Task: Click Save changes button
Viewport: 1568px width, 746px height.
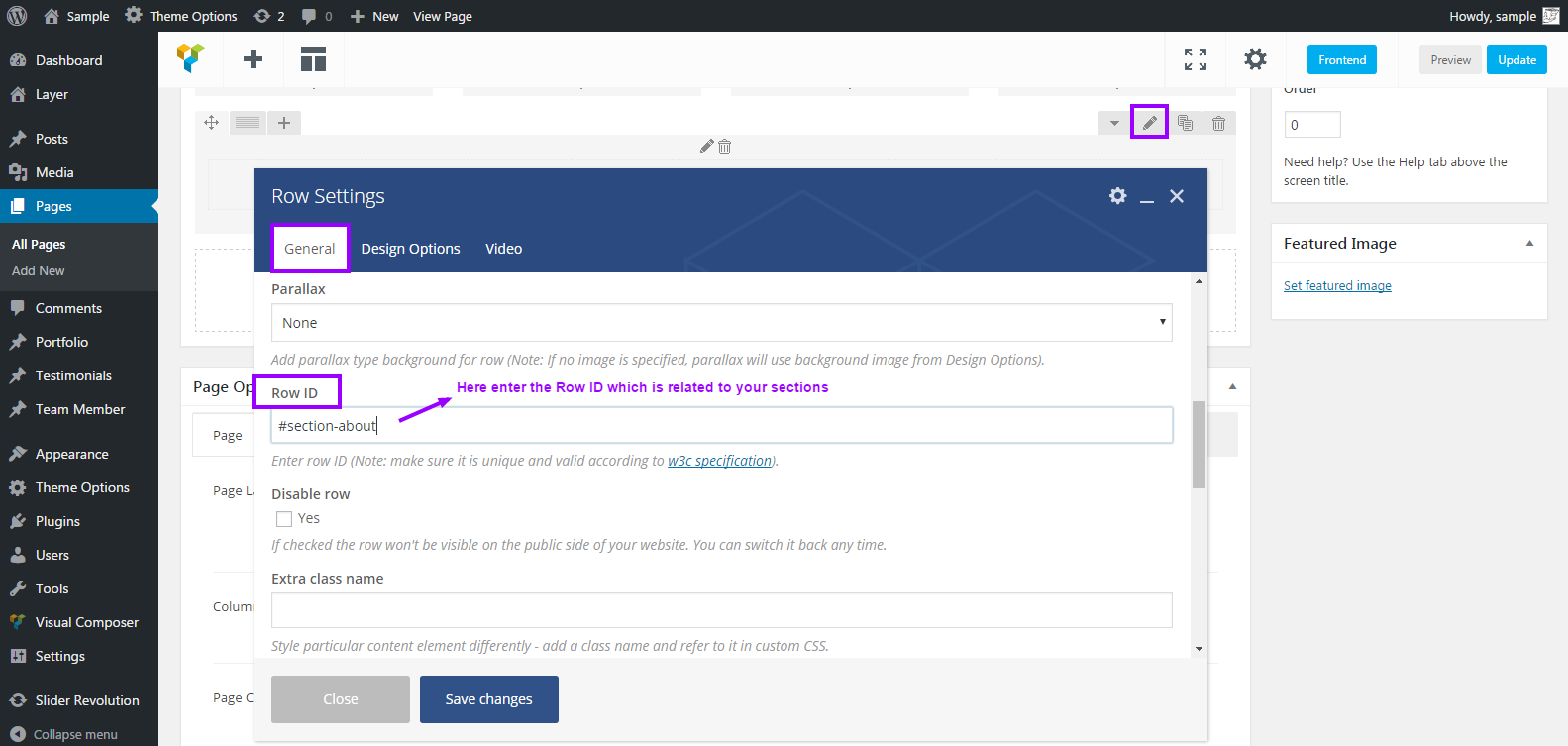Action: (x=488, y=699)
